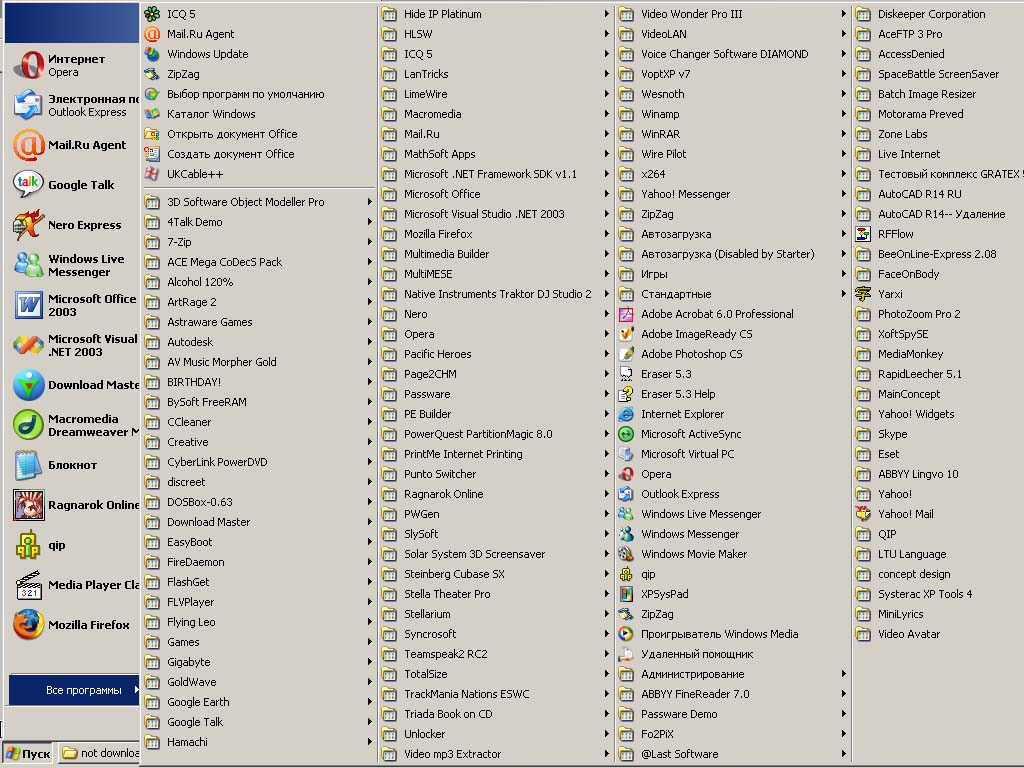Click the UKCable++ icon

[x=152, y=174]
